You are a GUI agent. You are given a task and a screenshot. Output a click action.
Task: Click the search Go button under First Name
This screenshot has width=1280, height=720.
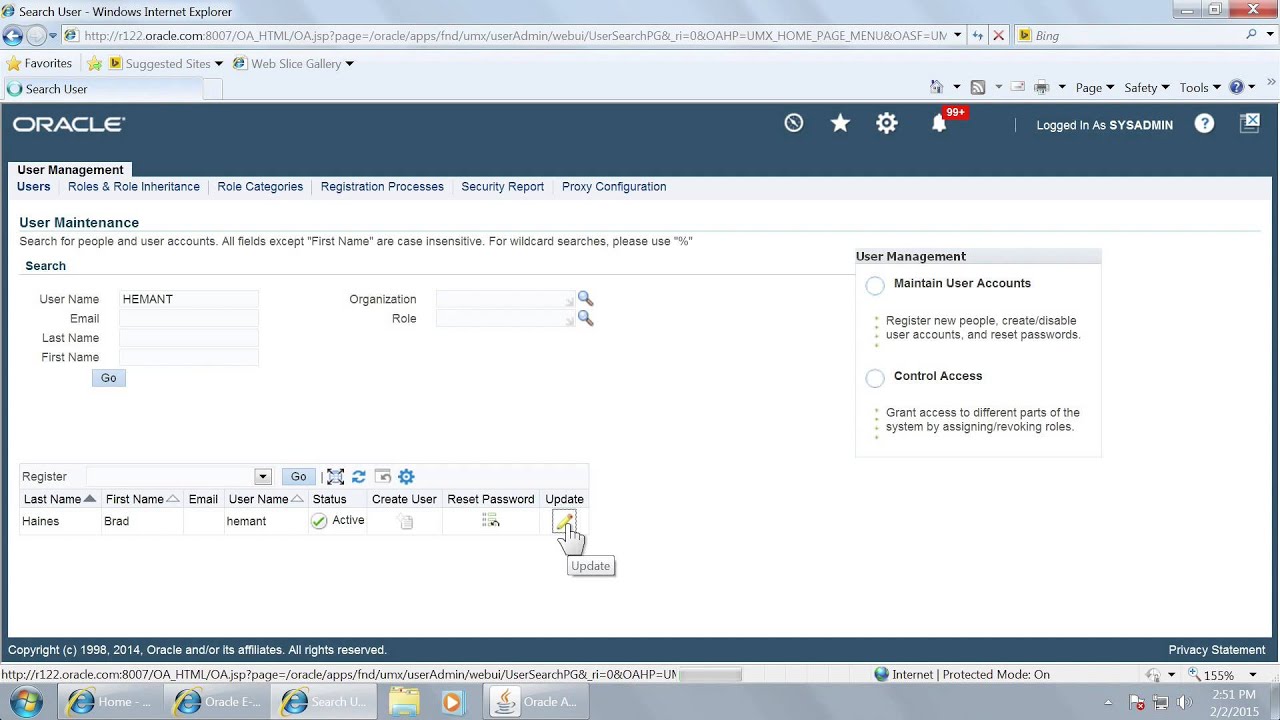coord(108,378)
